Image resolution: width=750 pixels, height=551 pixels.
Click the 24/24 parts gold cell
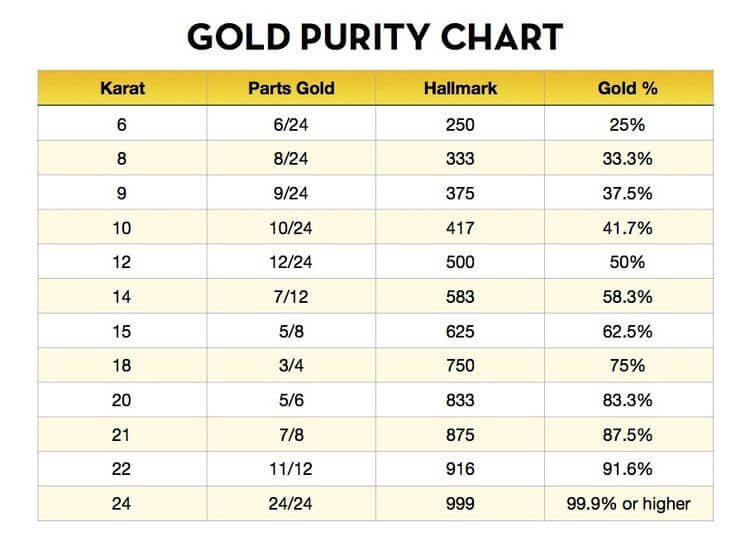pos(291,504)
